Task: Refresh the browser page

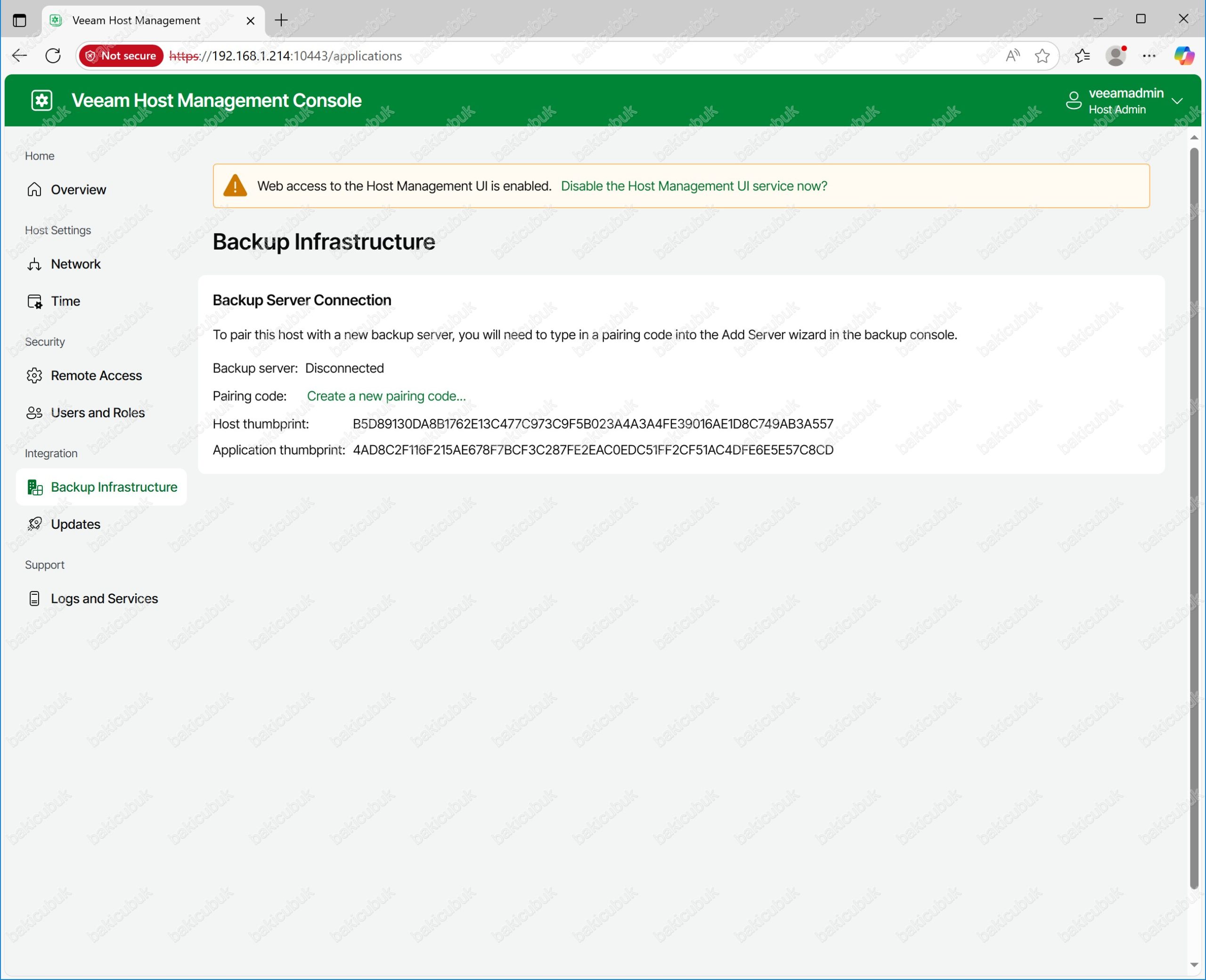Action: coord(53,55)
